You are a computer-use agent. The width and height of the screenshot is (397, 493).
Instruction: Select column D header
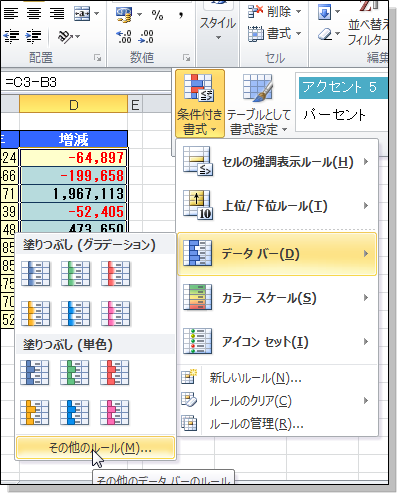73,105
